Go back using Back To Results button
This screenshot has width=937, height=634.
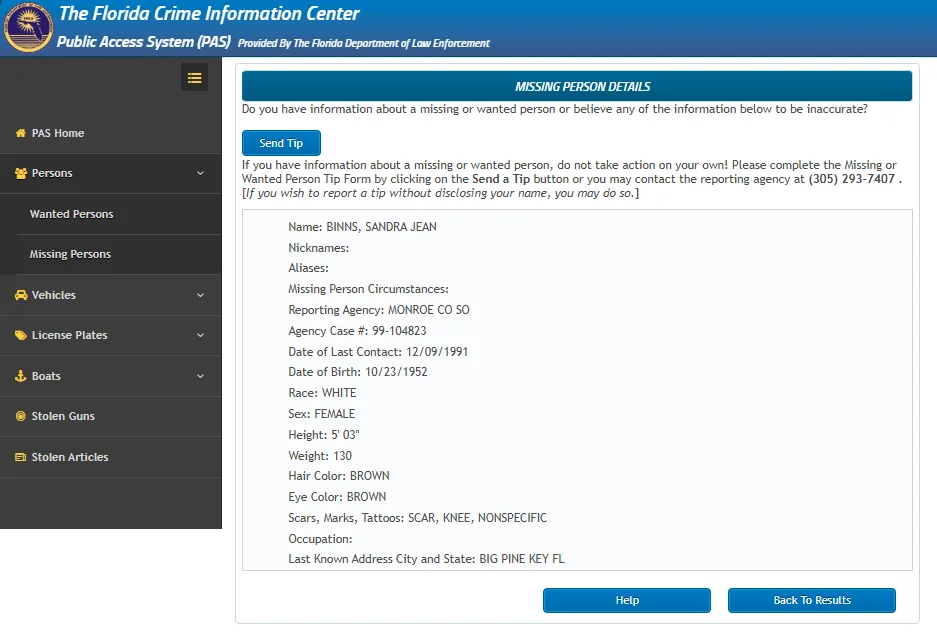pyautogui.click(x=811, y=600)
